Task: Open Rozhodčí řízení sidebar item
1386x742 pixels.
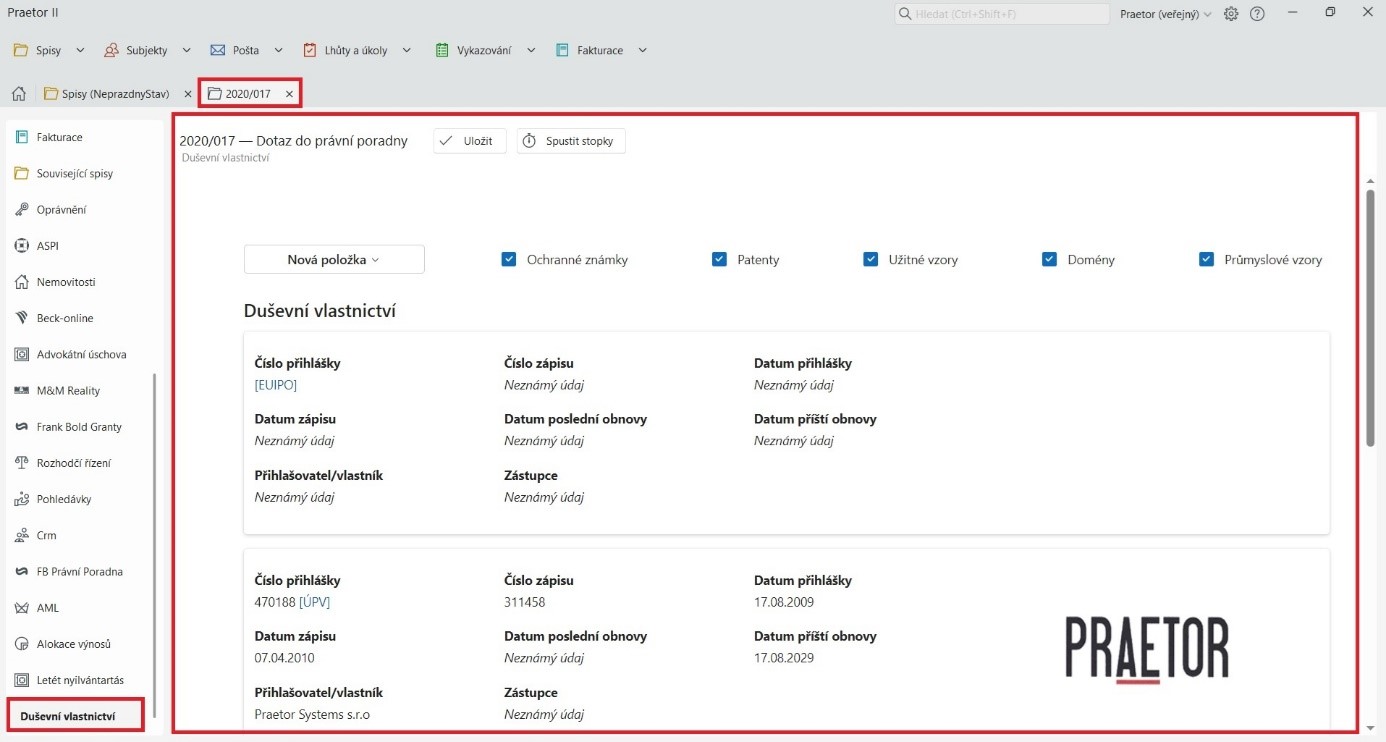Action: 73,463
